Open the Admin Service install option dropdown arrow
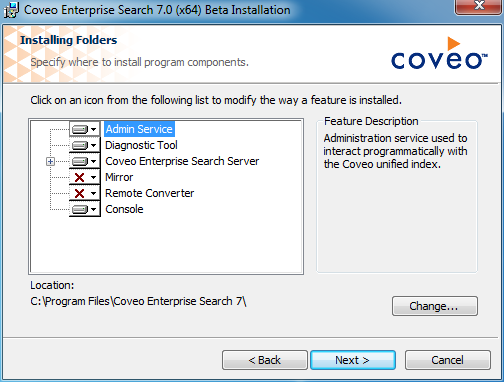504x382 pixels. click(94, 129)
